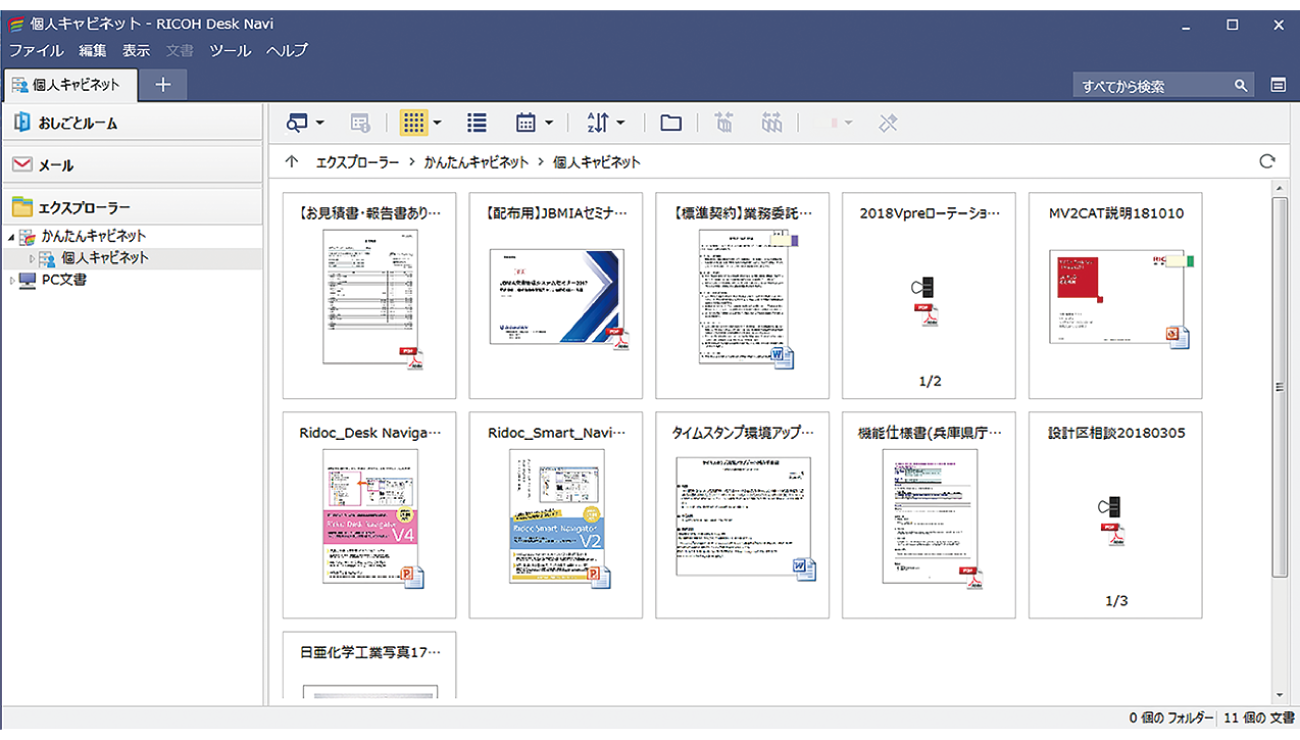Click the refresh arrow above the scrollbar
1300x740 pixels.
pos(1267,160)
